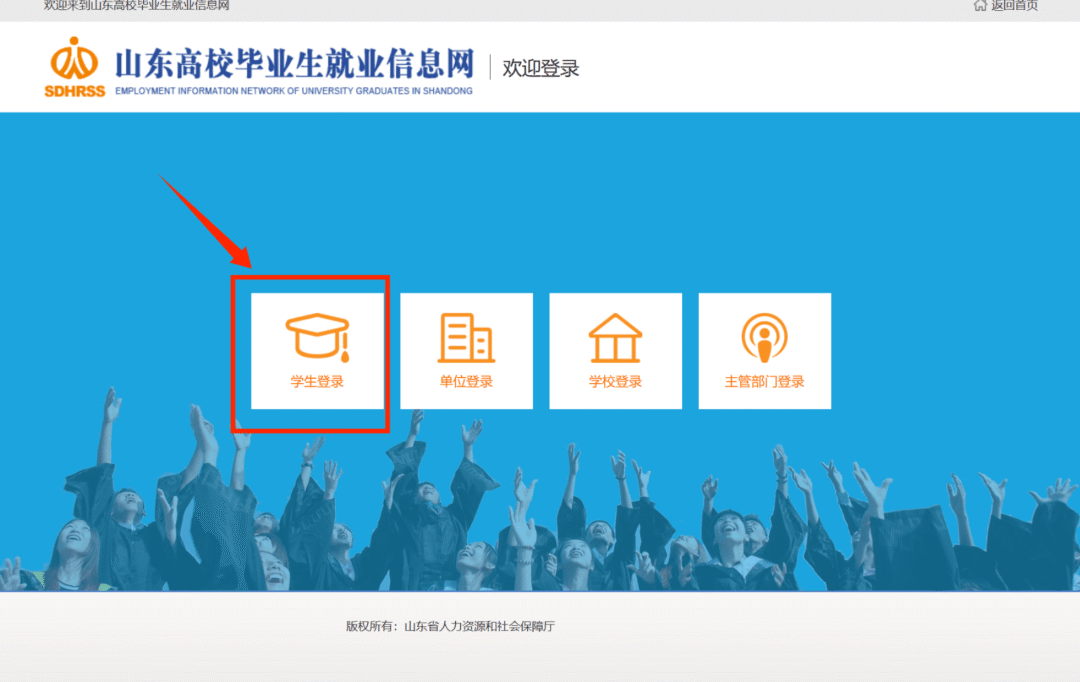Select the 学生登录 text label

[317, 382]
